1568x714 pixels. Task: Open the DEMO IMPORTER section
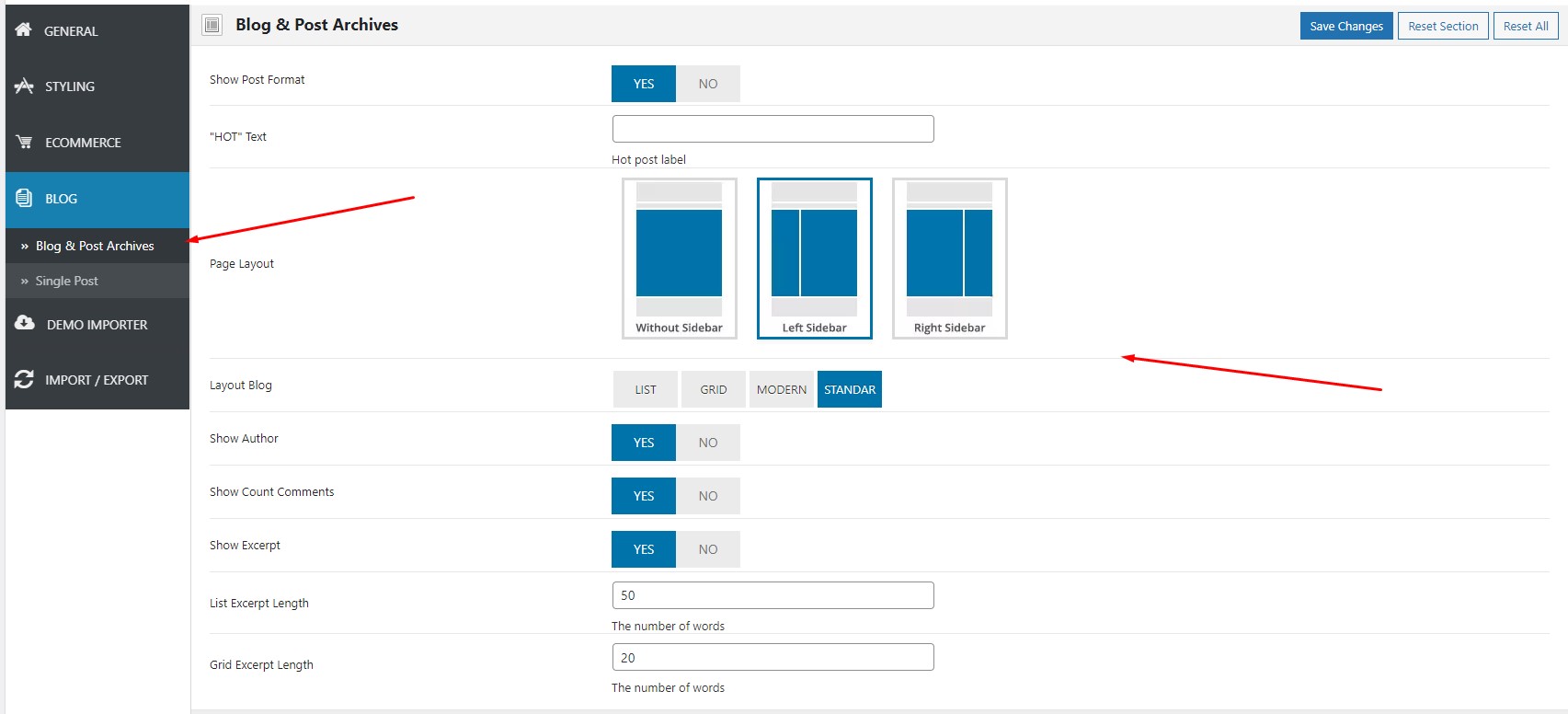click(97, 325)
